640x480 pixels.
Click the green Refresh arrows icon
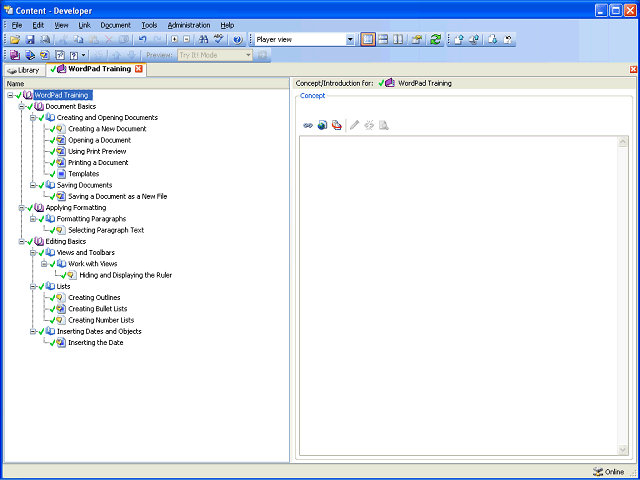tap(436, 40)
